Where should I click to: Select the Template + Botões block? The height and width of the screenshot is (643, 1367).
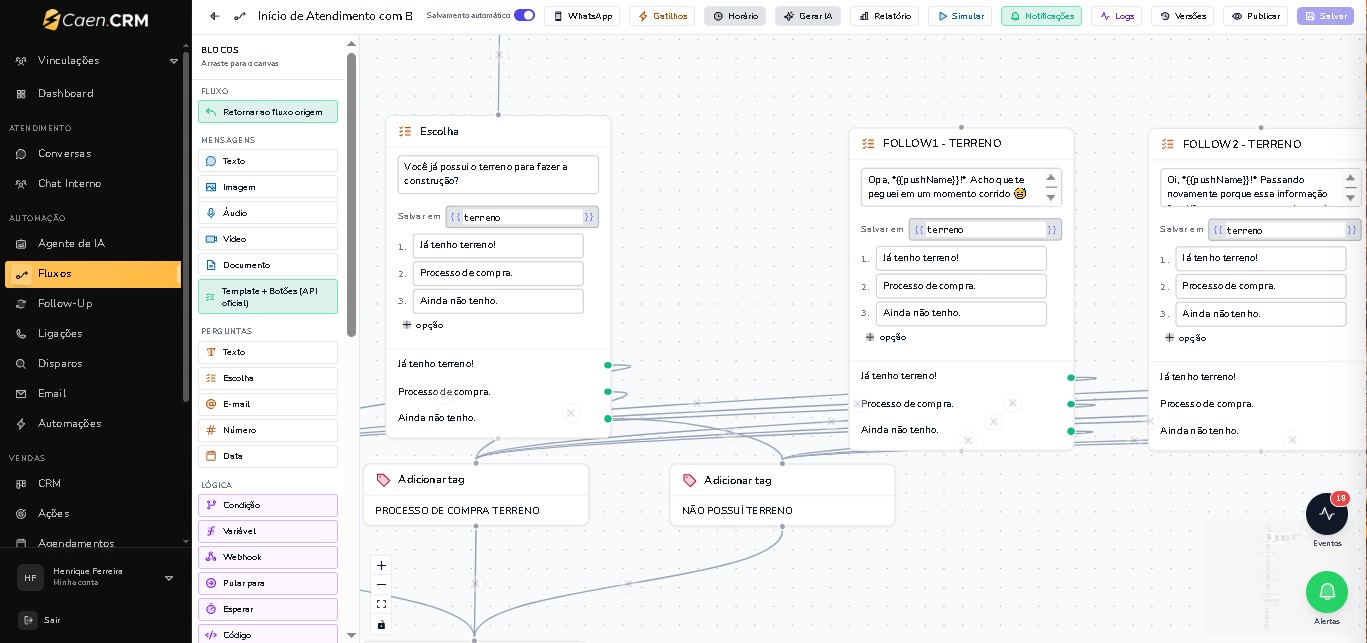click(268, 297)
